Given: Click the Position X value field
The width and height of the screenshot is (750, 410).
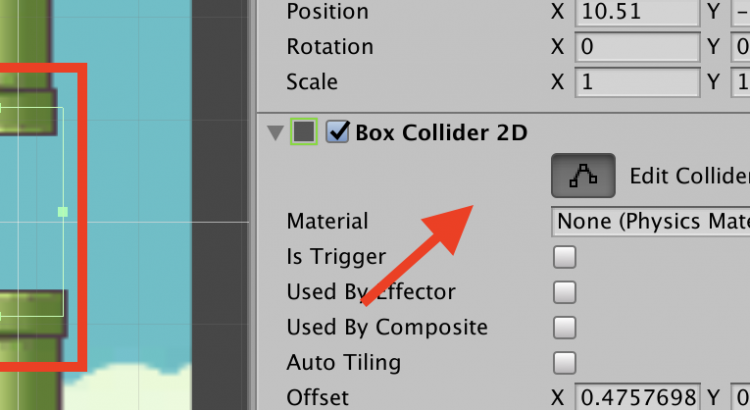Looking at the screenshot, I should coord(636,12).
